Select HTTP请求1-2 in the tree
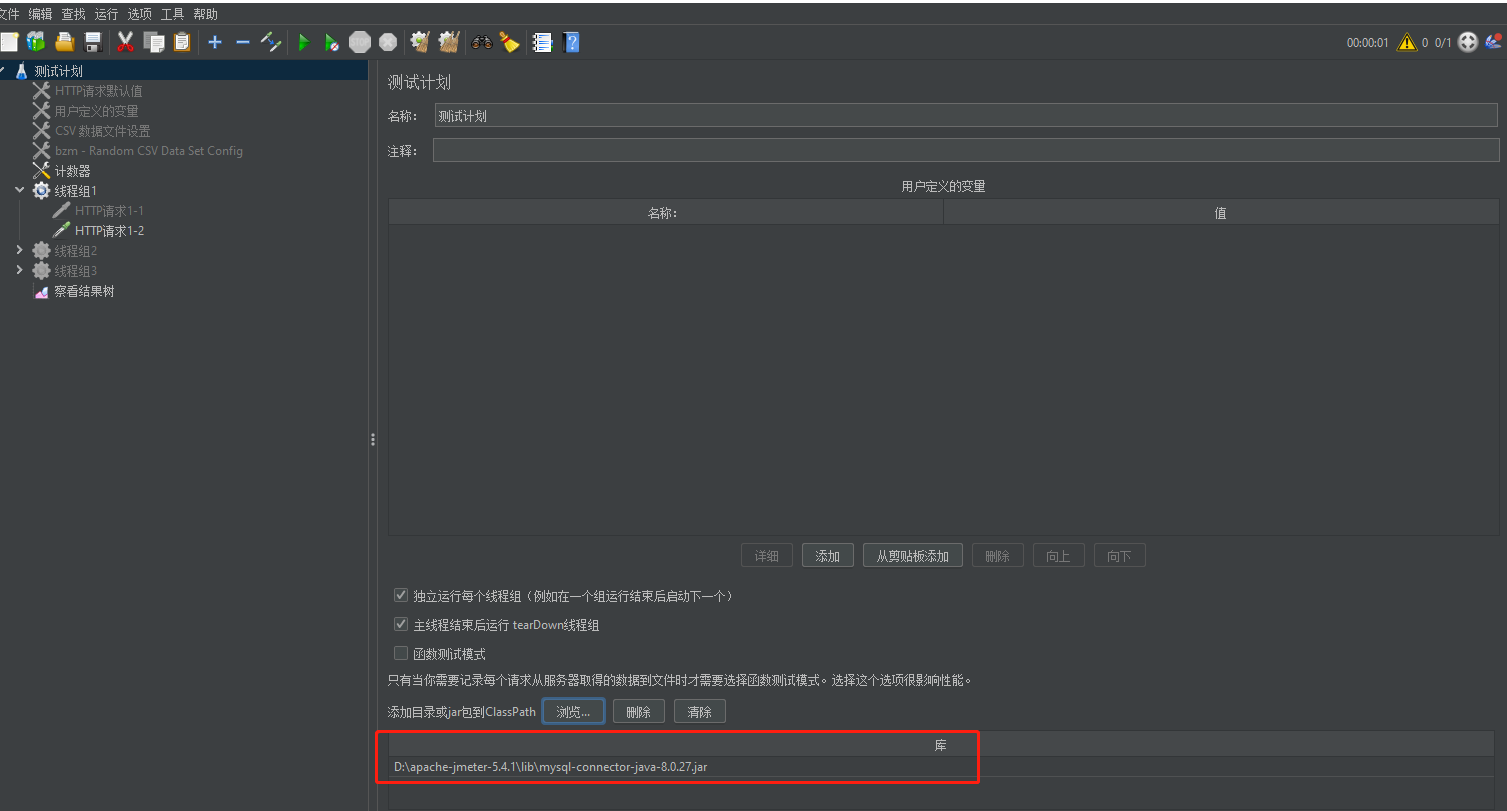This screenshot has height=811, width=1507. coord(109,231)
